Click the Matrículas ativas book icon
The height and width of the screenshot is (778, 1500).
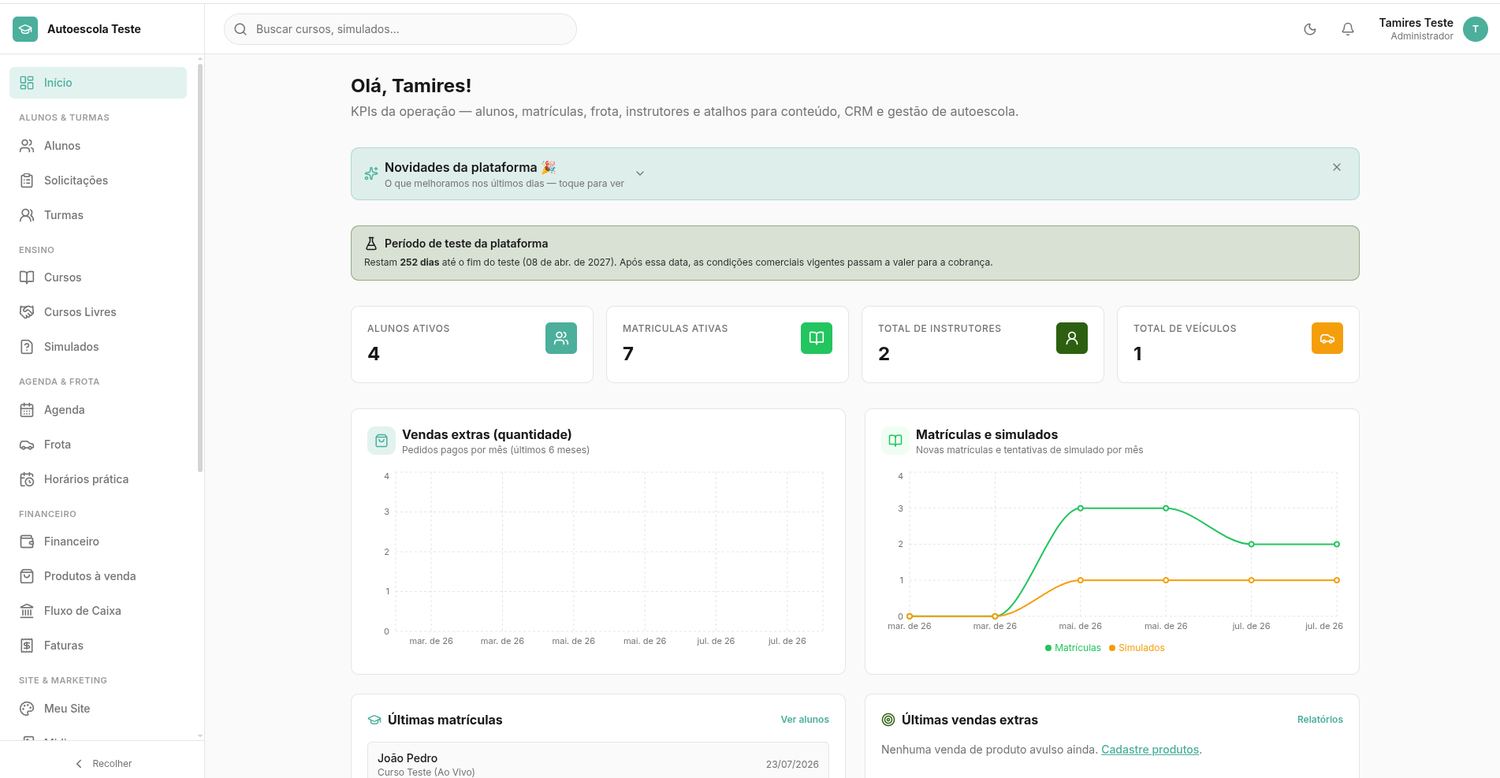(x=816, y=338)
